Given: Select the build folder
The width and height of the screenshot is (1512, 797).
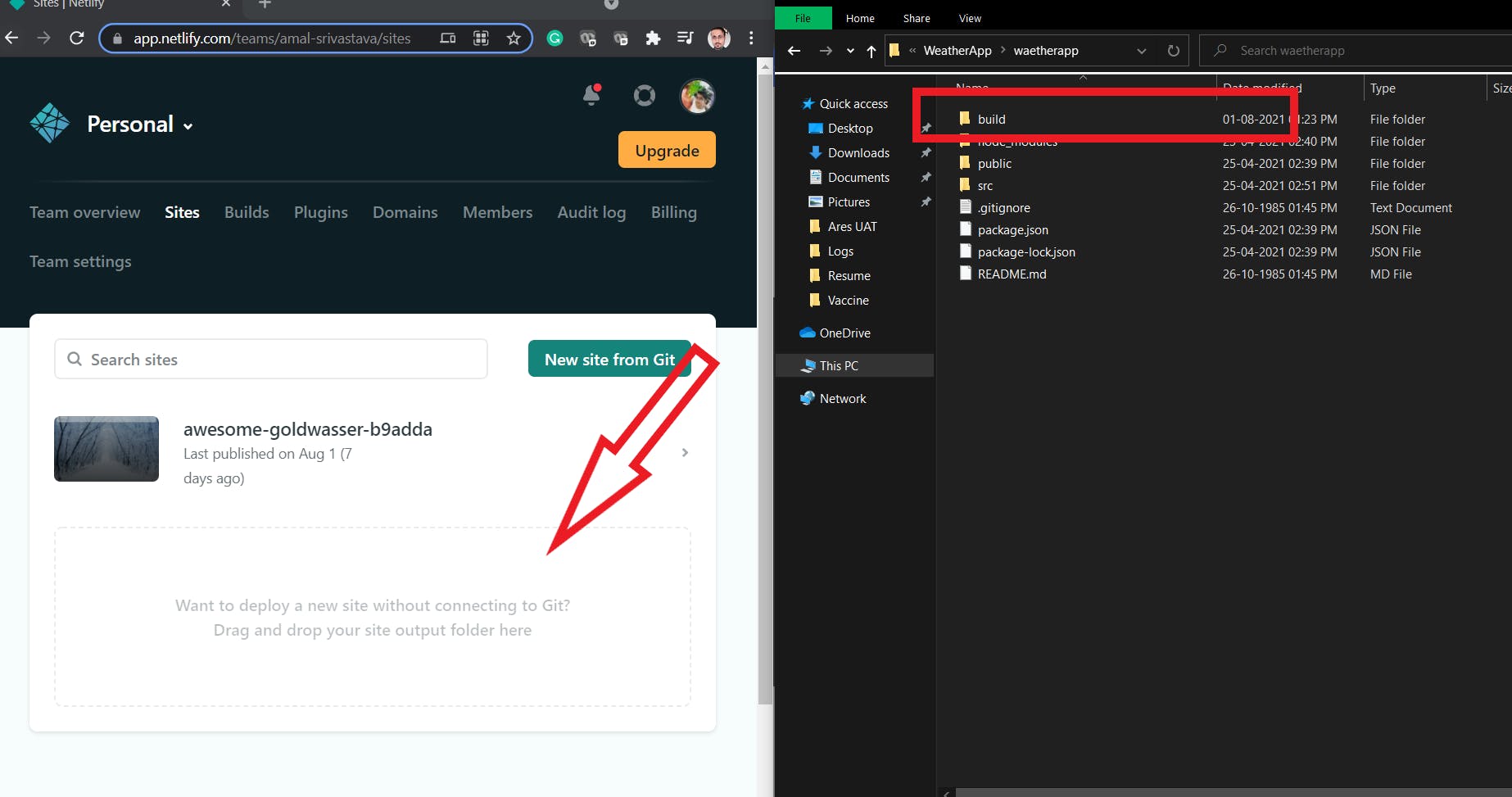Looking at the screenshot, I should 991,120.
